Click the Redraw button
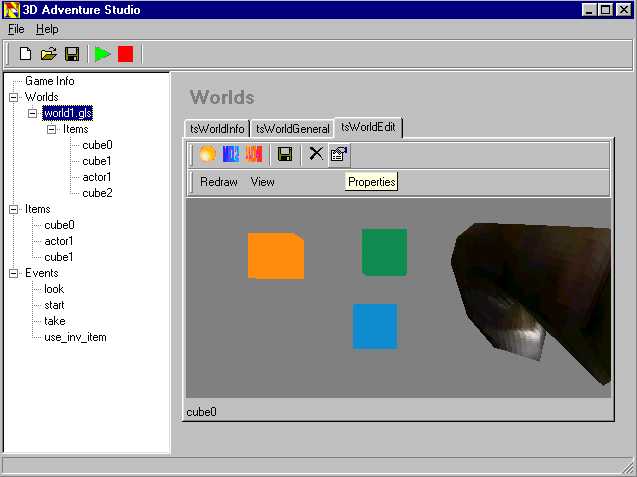The image size is (637, 477). coord(219,182)
